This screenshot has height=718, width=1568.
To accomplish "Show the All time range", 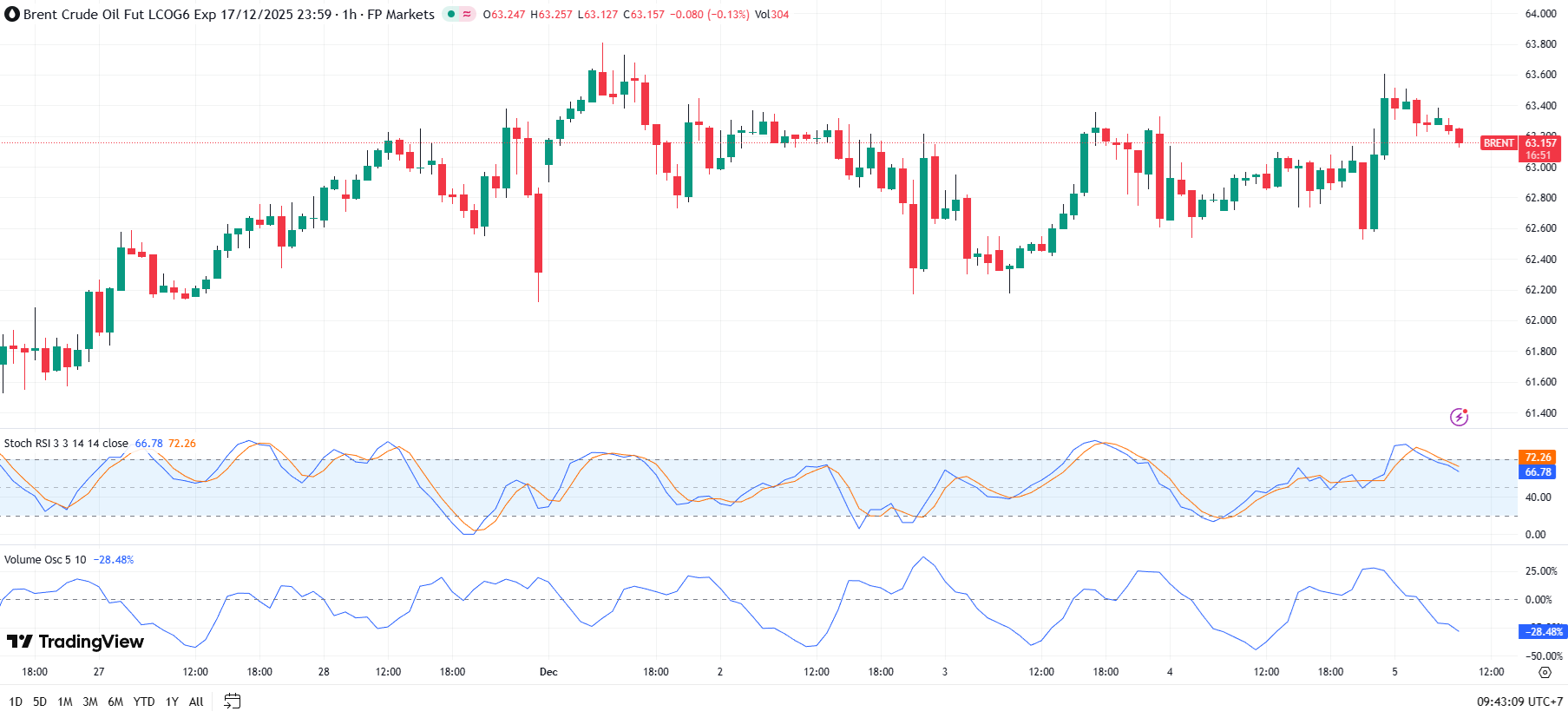I will click(196, 702).
